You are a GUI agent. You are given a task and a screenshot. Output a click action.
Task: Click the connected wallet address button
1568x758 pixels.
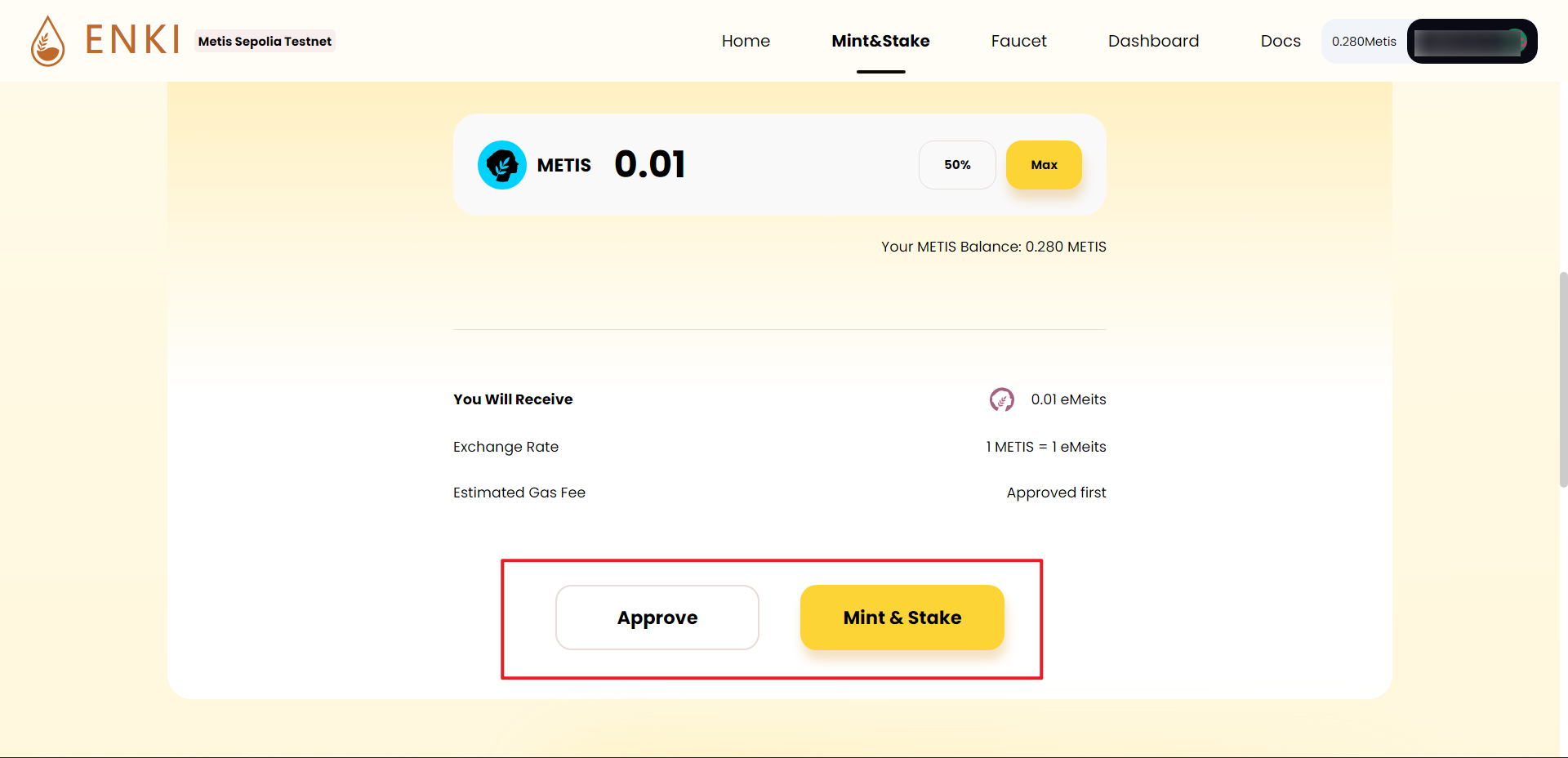pos(1472,42)
